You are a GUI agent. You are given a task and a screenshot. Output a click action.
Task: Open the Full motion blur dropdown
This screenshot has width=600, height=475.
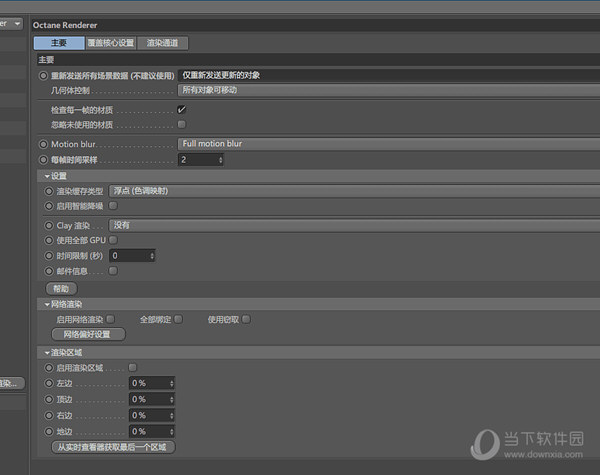coord(389,144)
